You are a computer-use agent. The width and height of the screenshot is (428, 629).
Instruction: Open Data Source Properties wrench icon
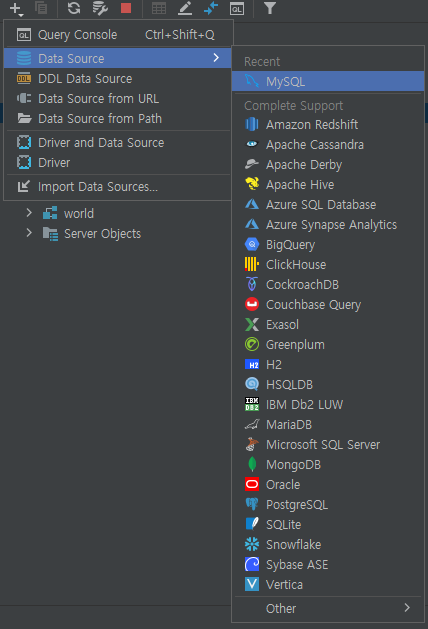[x=100, y=8]
